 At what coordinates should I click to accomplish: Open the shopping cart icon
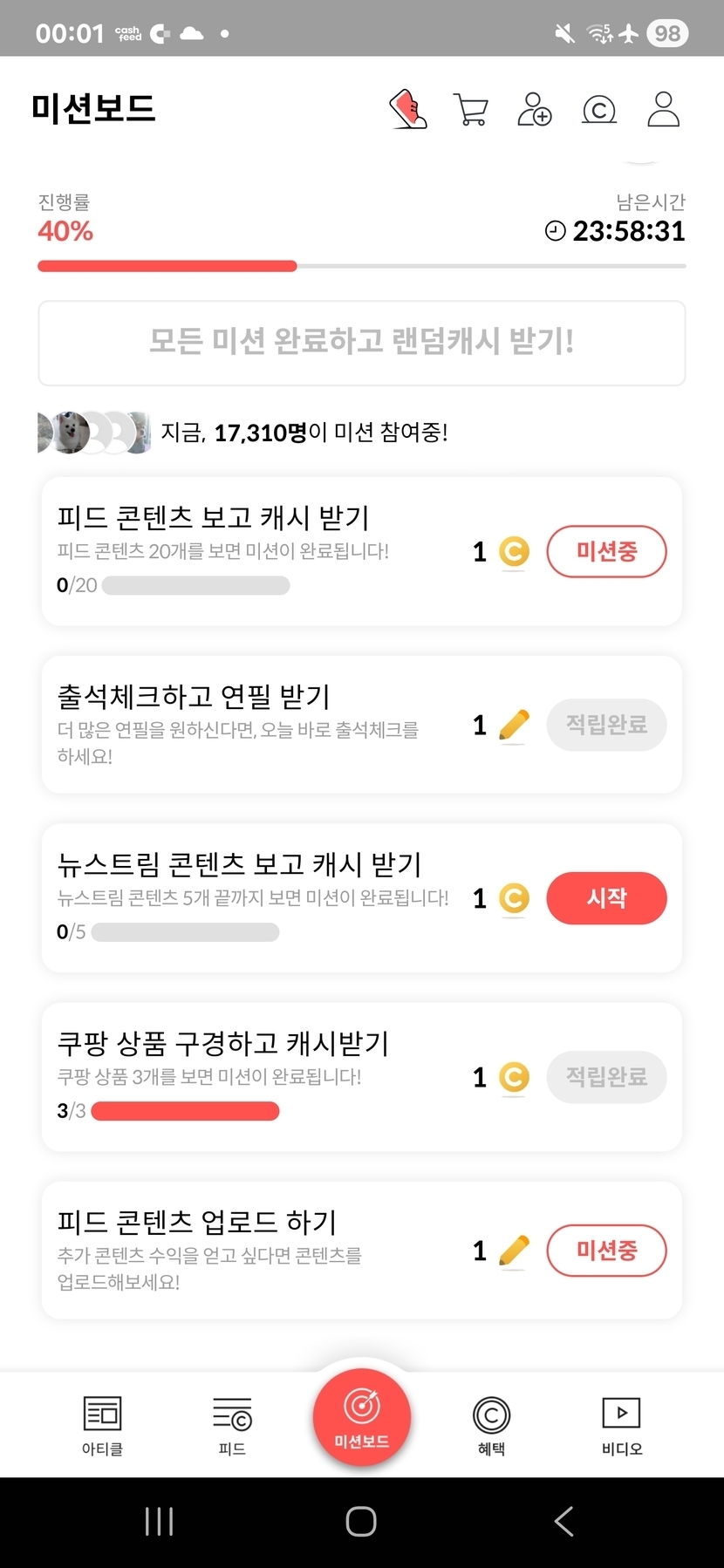[471, 110]
